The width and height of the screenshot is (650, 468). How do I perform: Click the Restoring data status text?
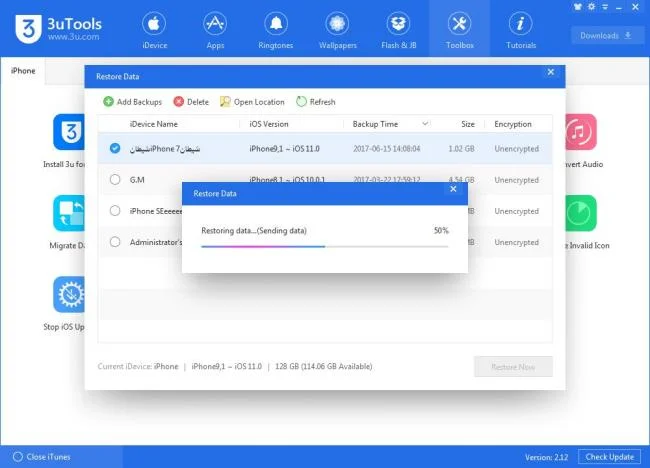254,231
